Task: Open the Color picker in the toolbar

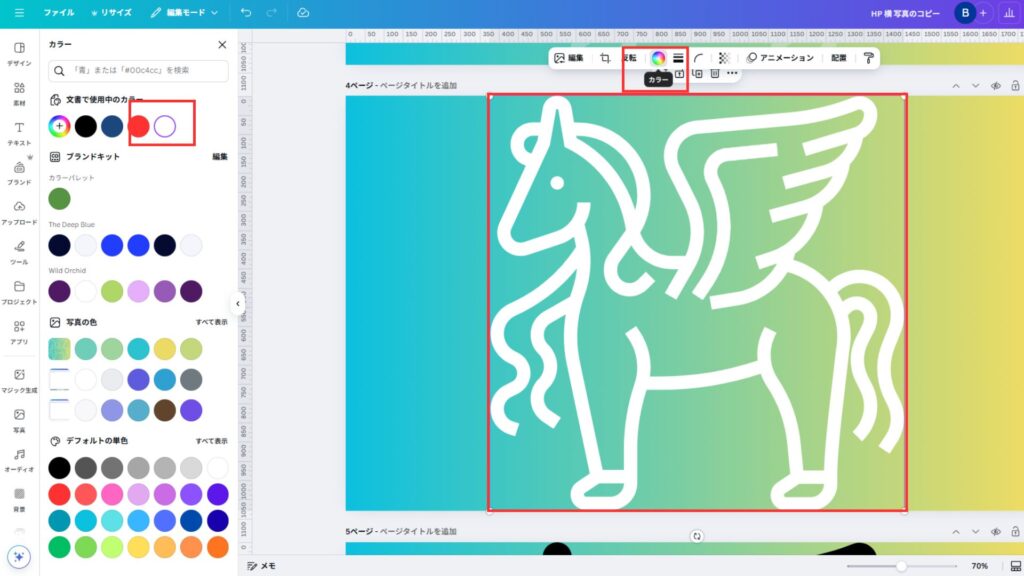Action: (658, 58)
